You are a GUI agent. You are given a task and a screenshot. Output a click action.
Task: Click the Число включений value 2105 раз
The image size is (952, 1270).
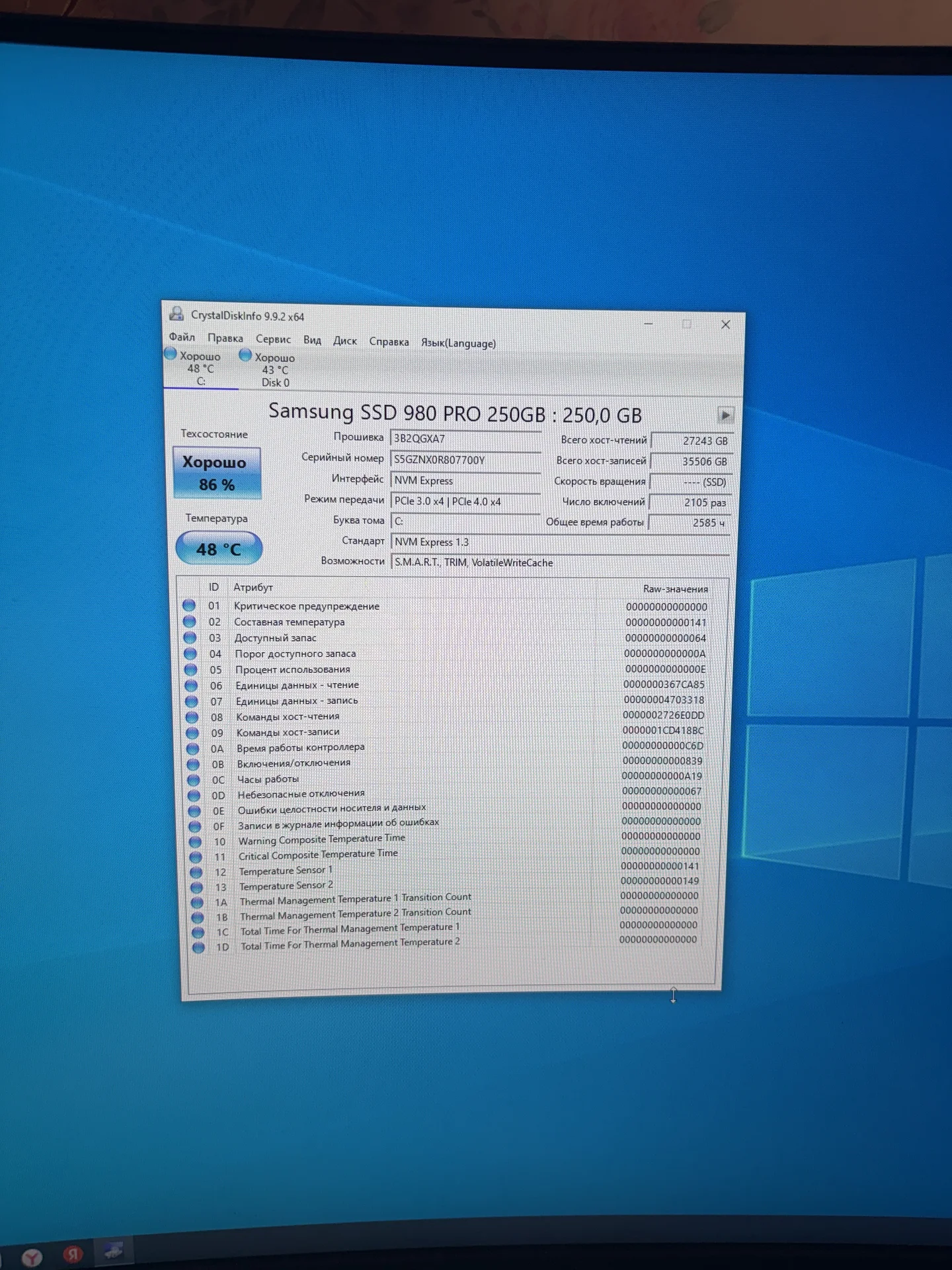tap(690, 503)
